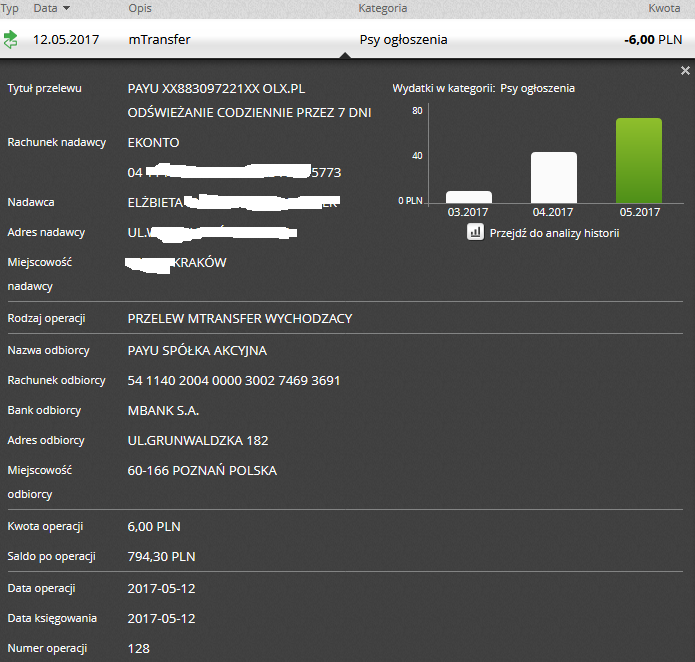This screenshot has width=695, height=662.
Task: Click the Opis column header
Action: click(140, 8)
